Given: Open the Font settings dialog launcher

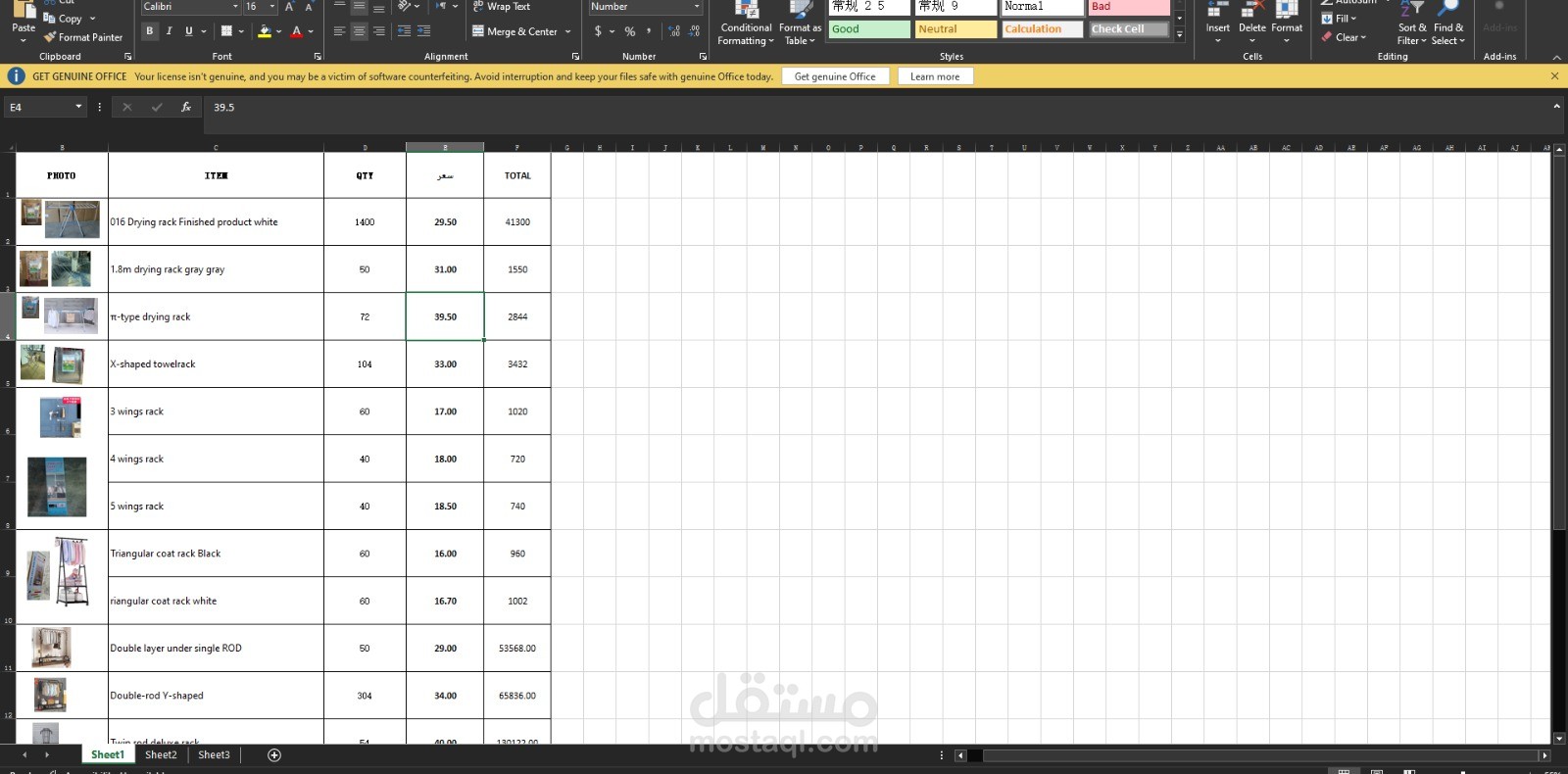Looking at the screenshot, I should coord(318,57).
